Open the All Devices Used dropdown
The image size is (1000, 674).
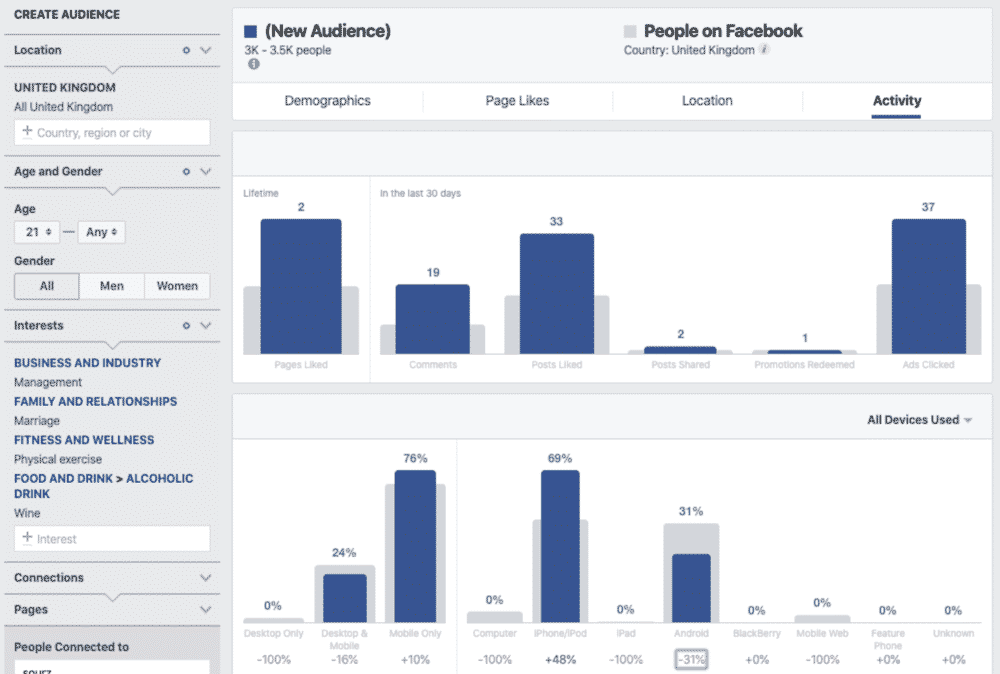[x=919, y=420]
